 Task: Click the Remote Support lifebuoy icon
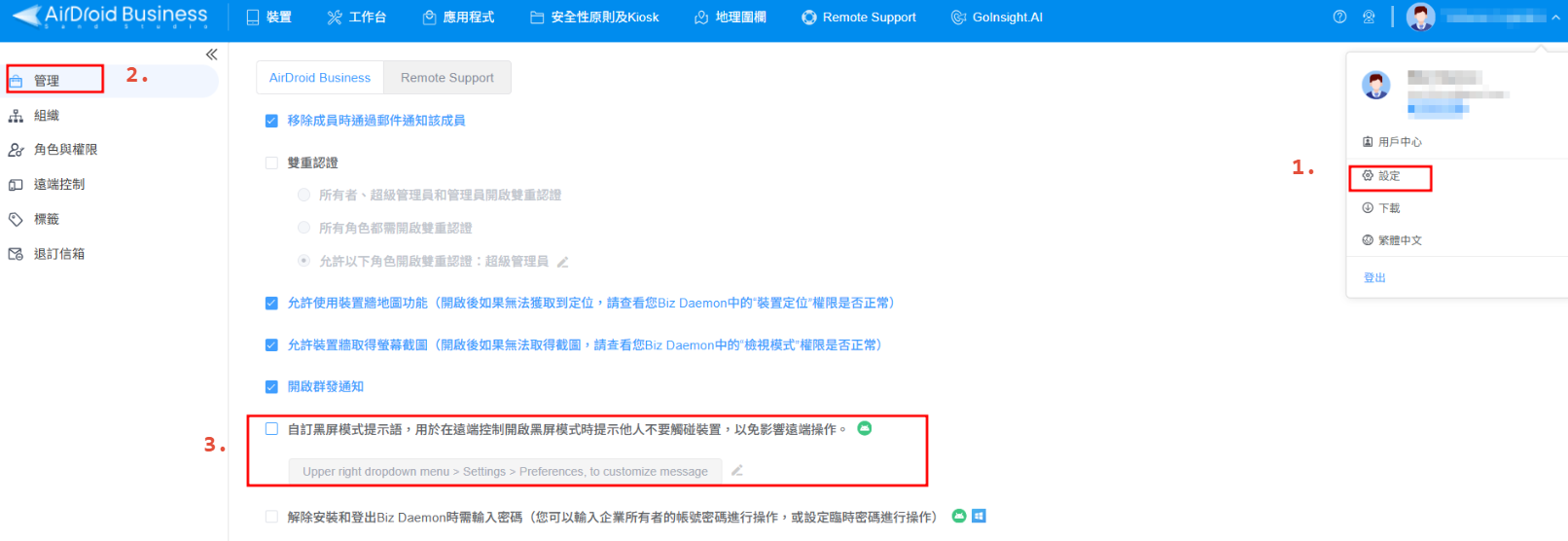click(809, 18)
